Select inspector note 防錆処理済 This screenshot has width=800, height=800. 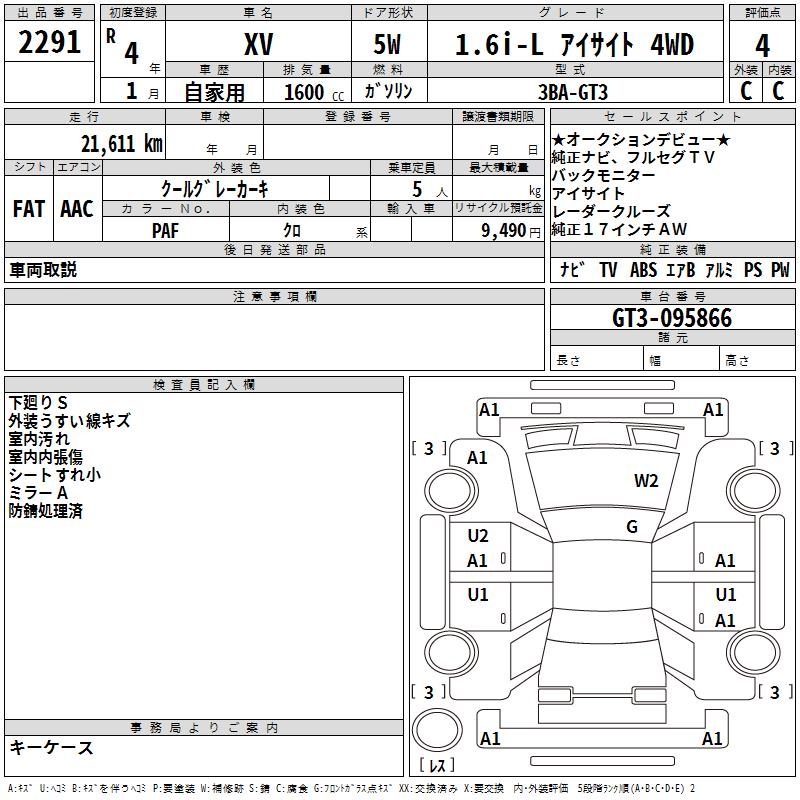click(45, 510)
